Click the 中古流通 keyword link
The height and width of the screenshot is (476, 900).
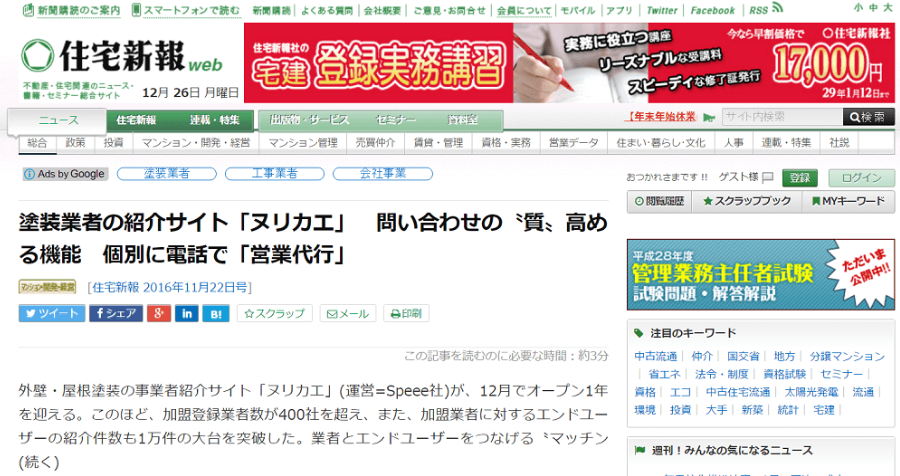click(x=656, y=356)
